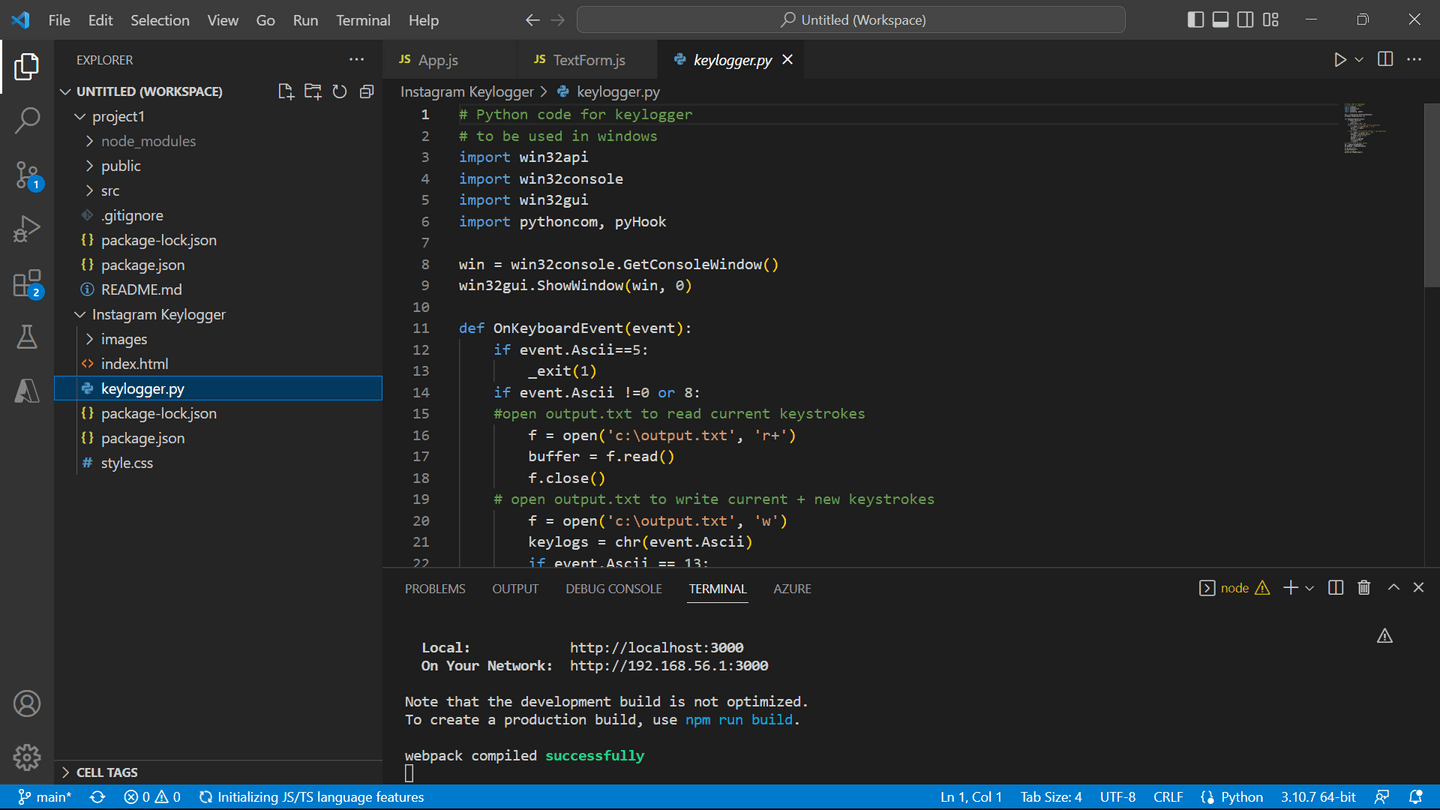Image resolution: width=1440 pixels, height=810 pixels.
Task: Open the Search view in activity bar
Action: click(x=27, y=121)
